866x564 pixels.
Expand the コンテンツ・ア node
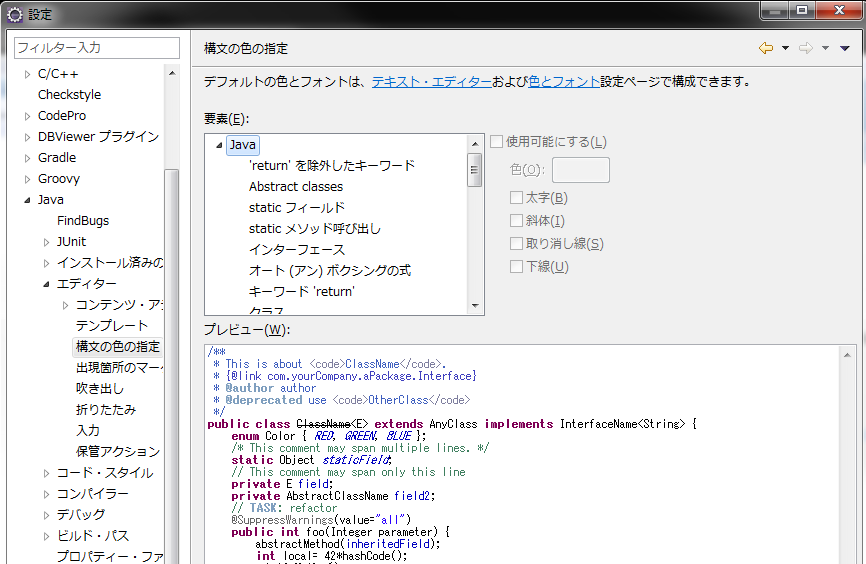[65, 305]
